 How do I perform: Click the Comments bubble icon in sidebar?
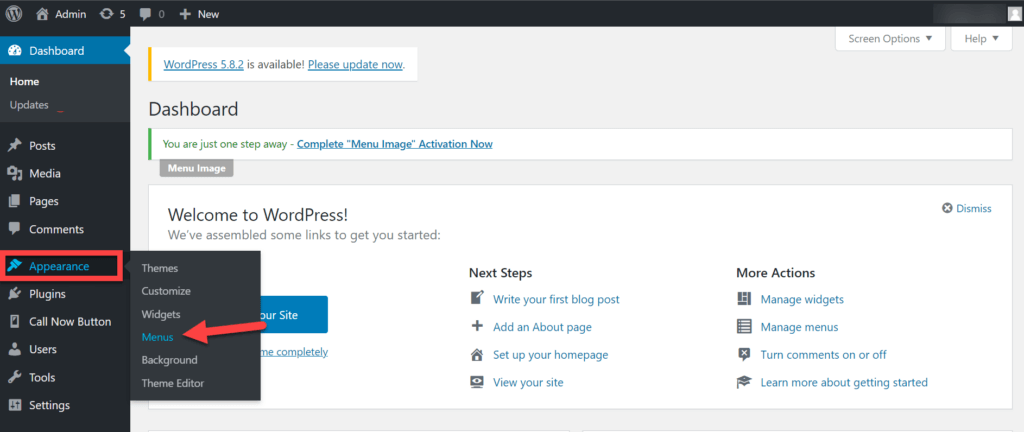click(x=14, y=229)
